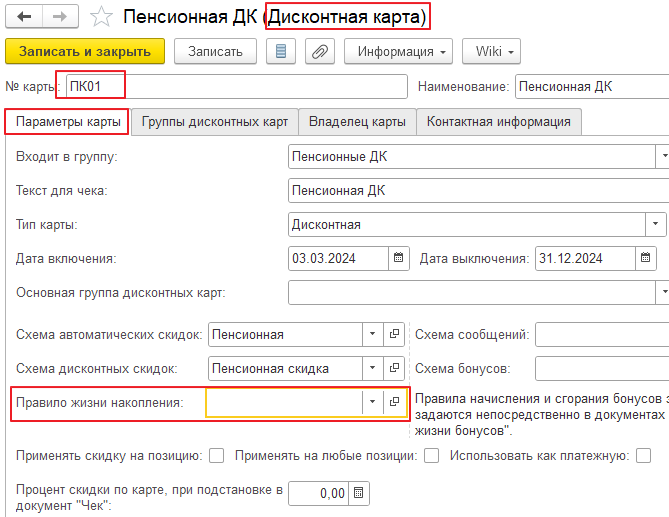Click into the Текст для чека field
669x517 pixels.
click(x=475, y=190)
